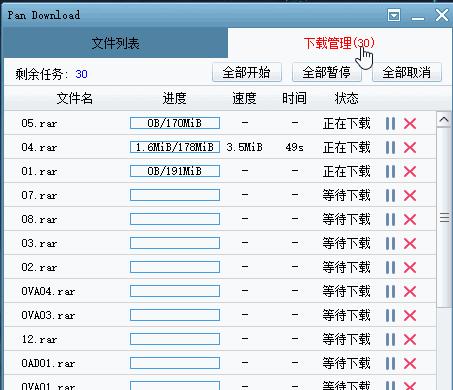Pause the 04.rar download
Viewport: 453px width, 390px height.
click(x=390, y=148)
